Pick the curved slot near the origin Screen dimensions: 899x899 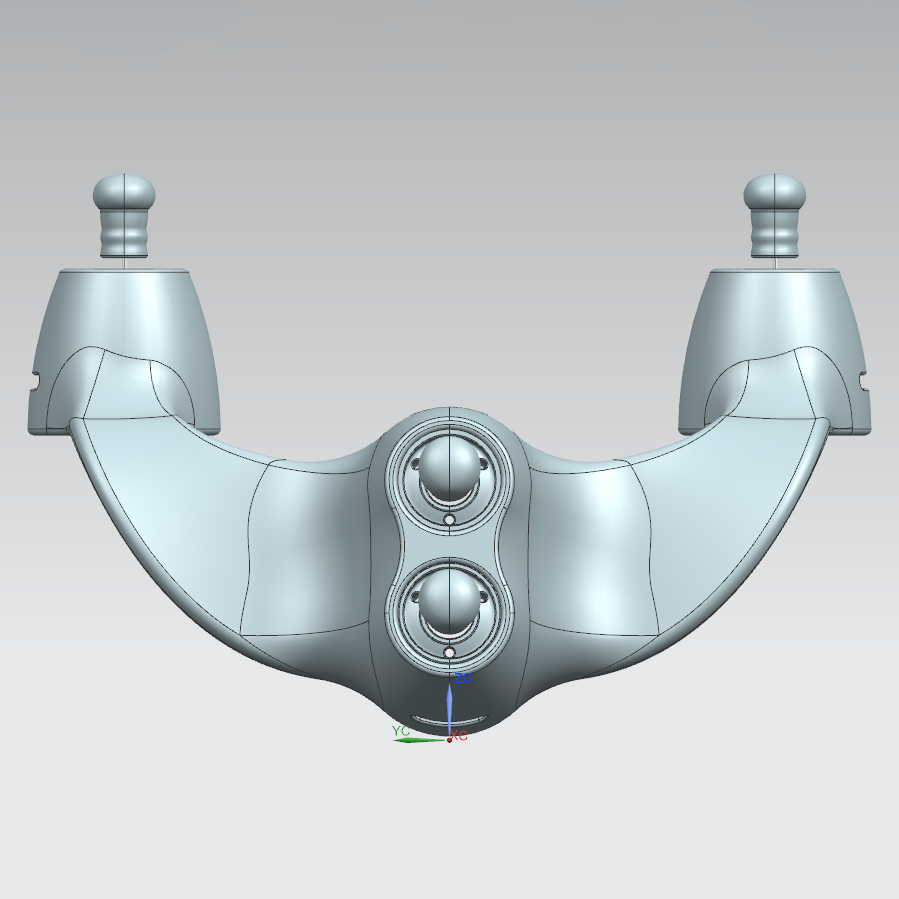(x=450, y=719)
